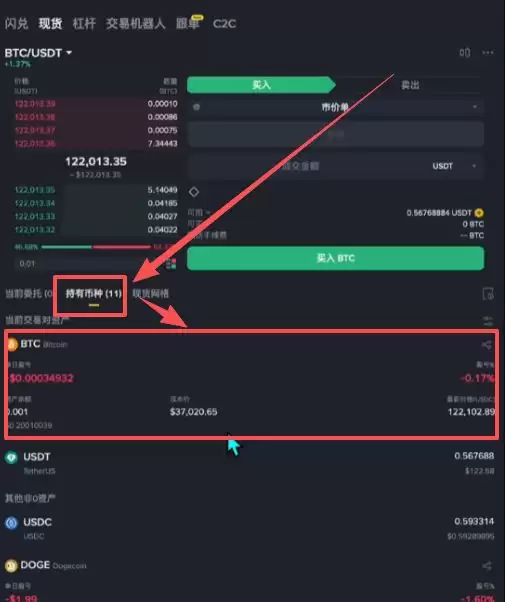The width and height of the screenshot is (505, 602).
Task: Open the candlestick chart icon
Action: [x=465, y=53]
